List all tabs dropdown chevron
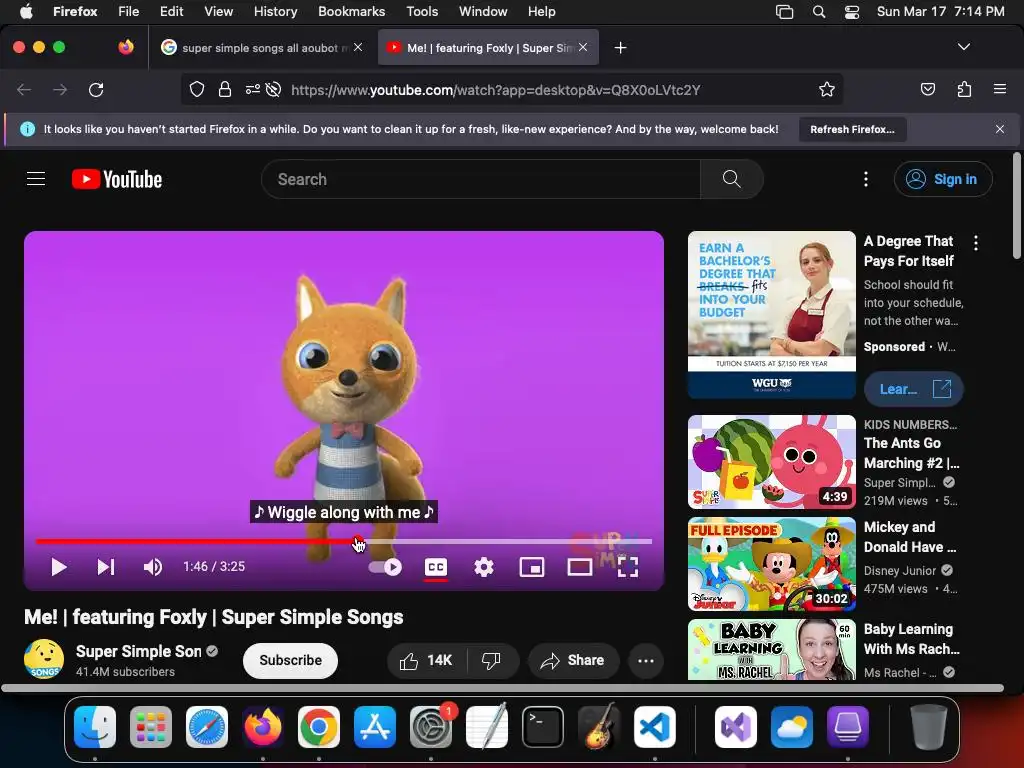The image size is (1024, 768). [x=964, y=47]
